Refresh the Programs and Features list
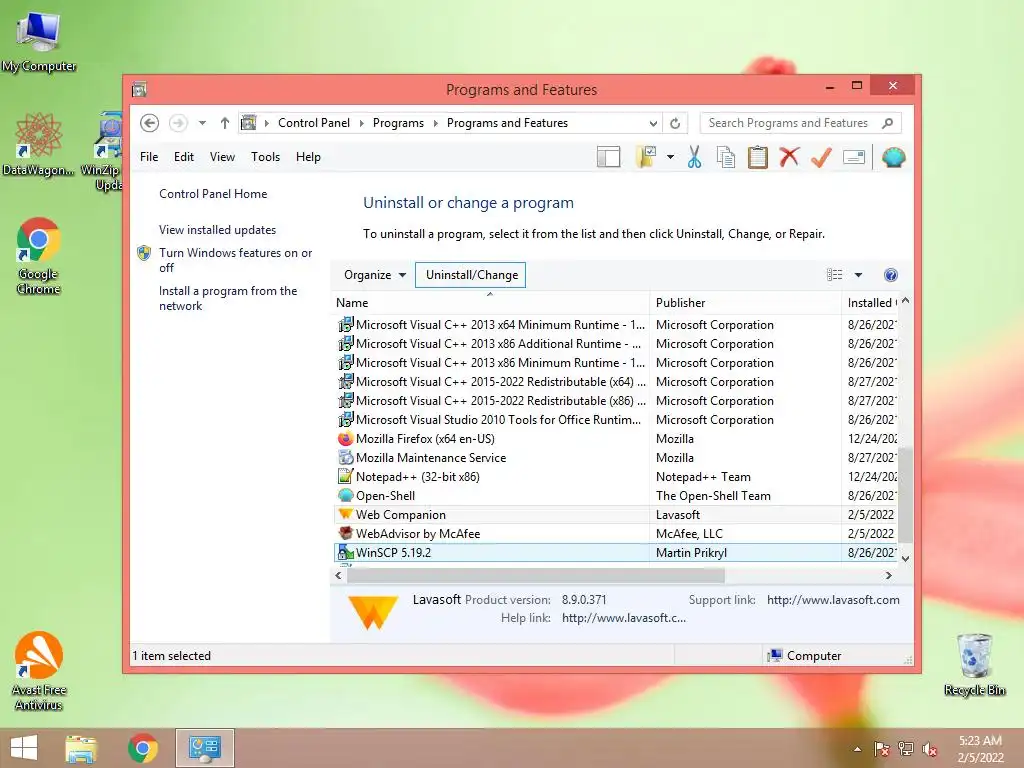1024x768 pixels. (675, 123)
